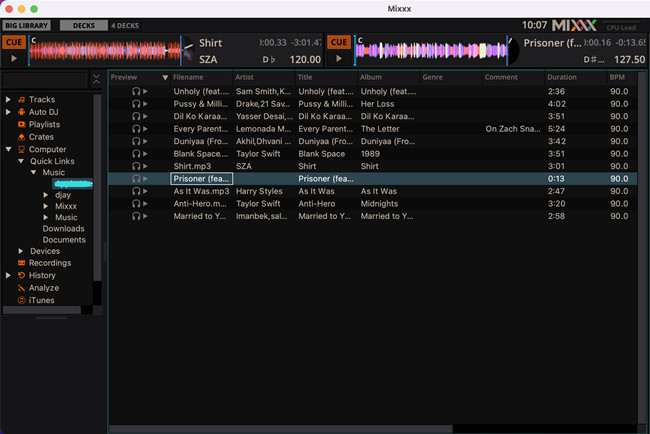This screenshot has width=650, height=434.
Task: Sort by Title column header
Action: (327, 77)
